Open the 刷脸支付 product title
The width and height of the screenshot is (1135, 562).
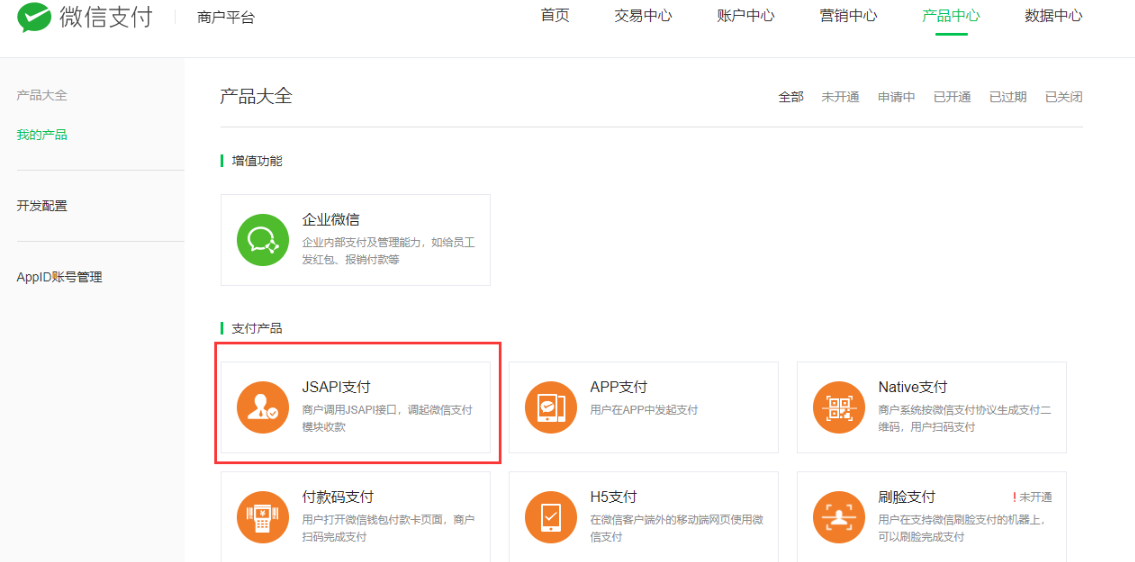pos(907,498)
